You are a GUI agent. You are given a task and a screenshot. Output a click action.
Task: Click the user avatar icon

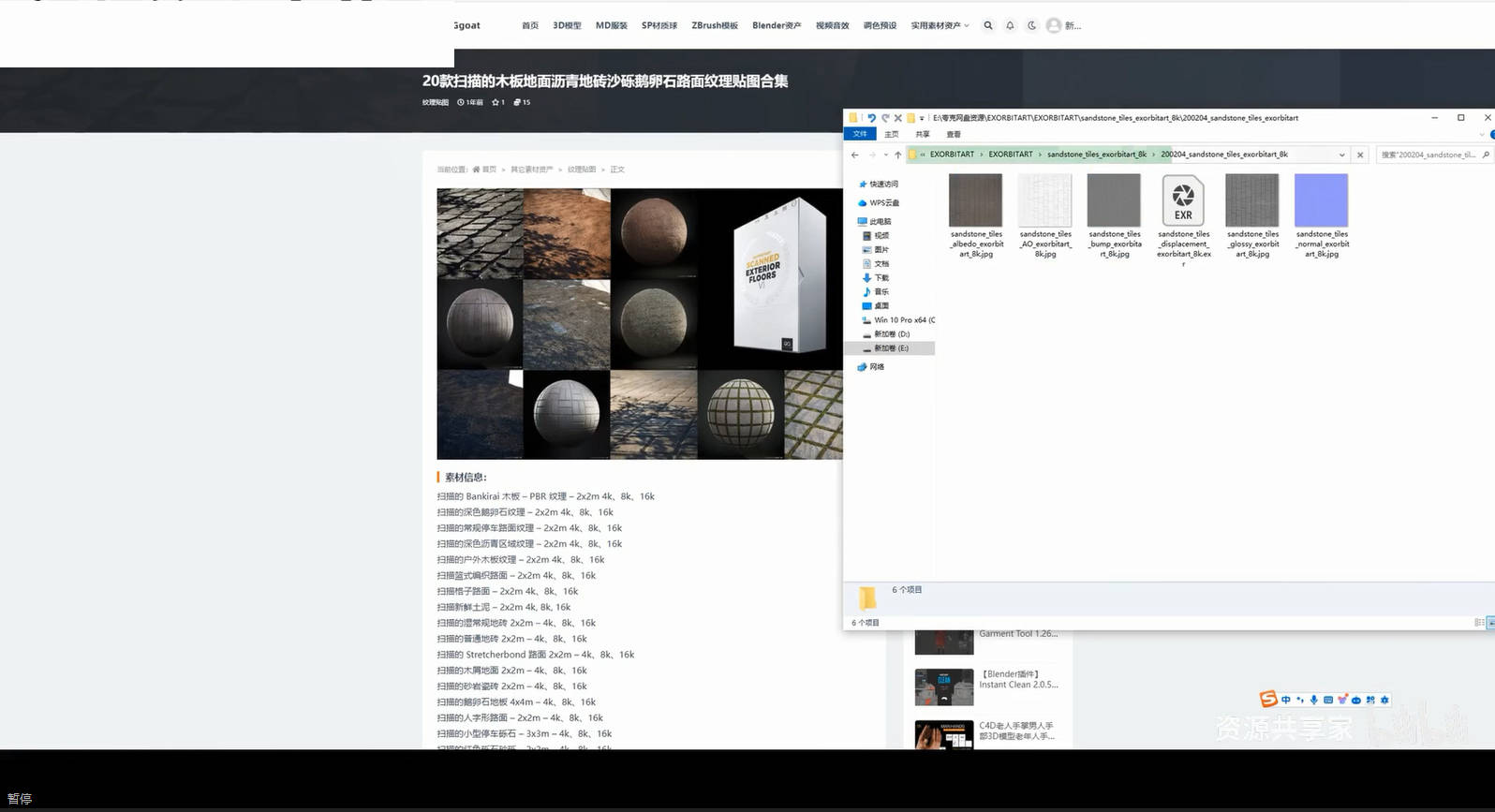pos(1054,26)
